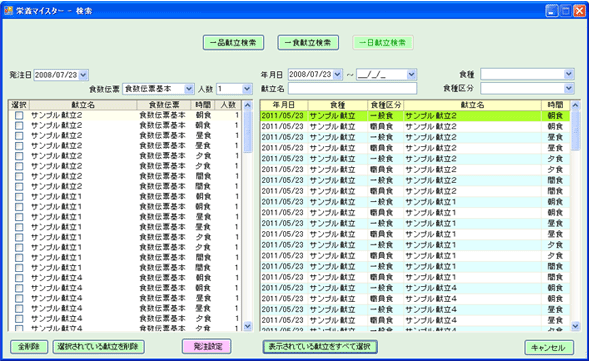This screenshot has width=590, height=361.
Task: Select 一般食 サンプル献立4 朝食 row
Action: click(x=415, y=288)
